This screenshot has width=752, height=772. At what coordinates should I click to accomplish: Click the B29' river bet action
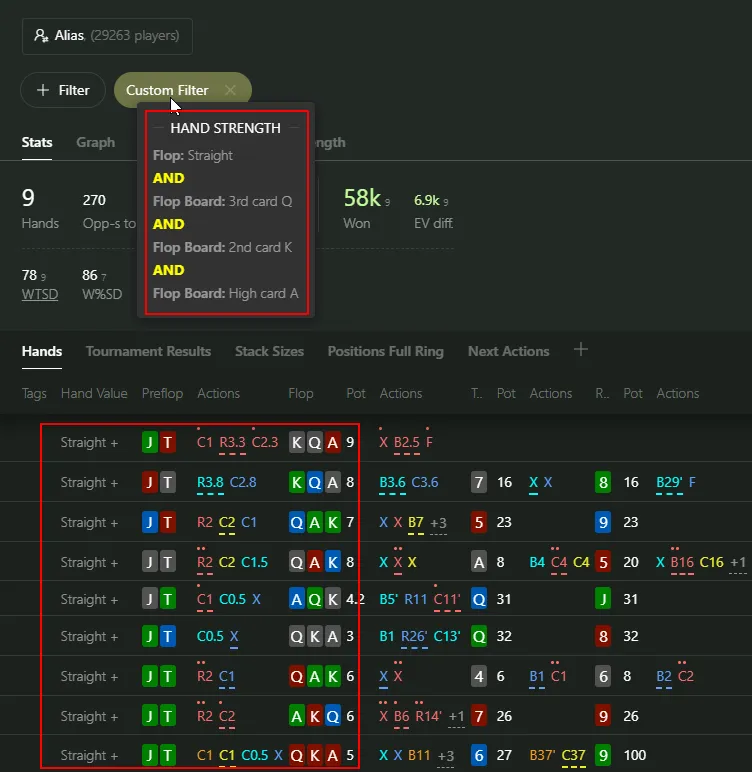pos(668,482)
